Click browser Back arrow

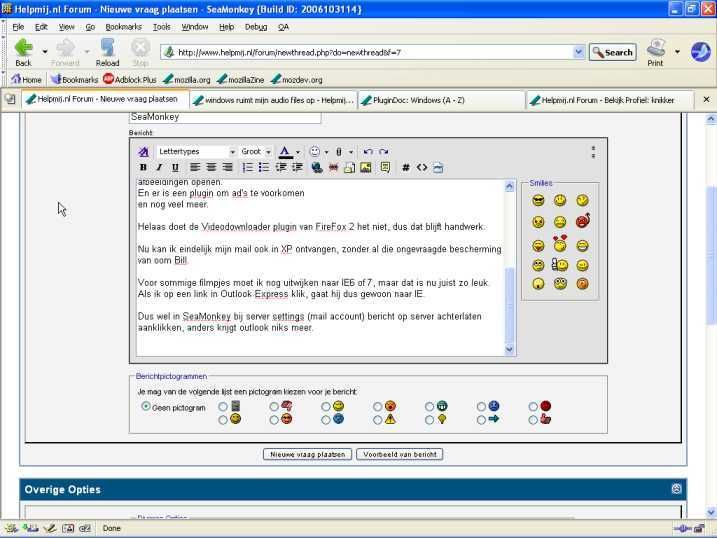[x=23, y=53]
